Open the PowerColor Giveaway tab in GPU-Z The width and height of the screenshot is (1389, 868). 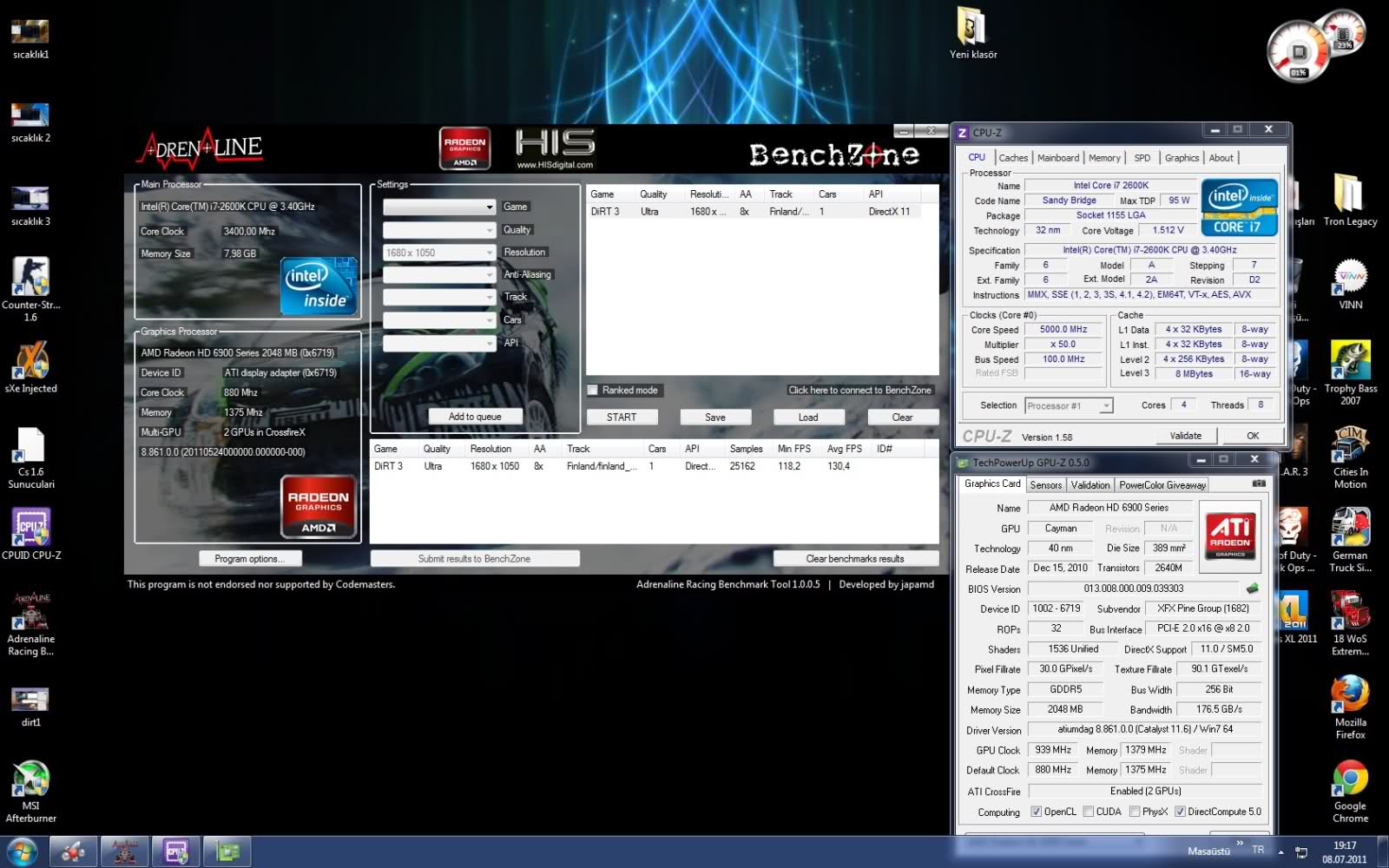1162,485
